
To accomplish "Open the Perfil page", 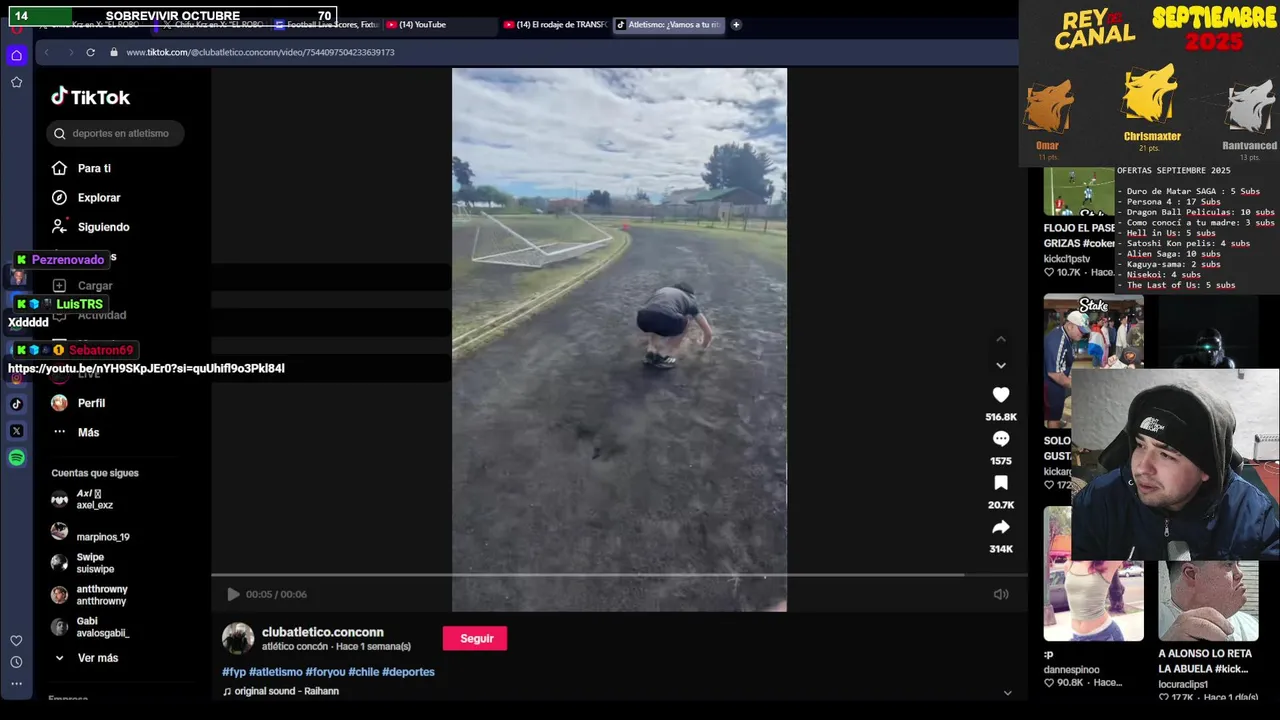I will pos(79,403).
